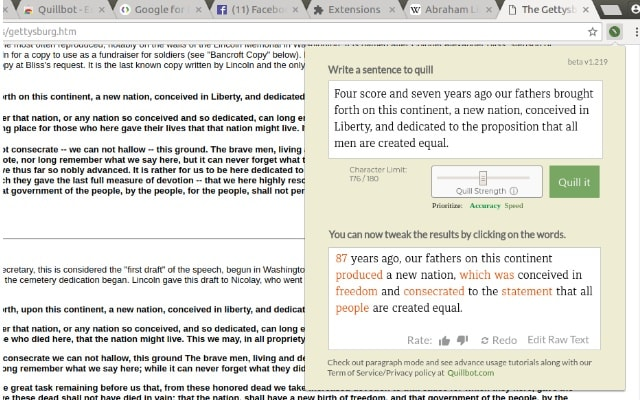640x400 pixels.
Task: Click the Quill it button
Action: coord(574,182)
